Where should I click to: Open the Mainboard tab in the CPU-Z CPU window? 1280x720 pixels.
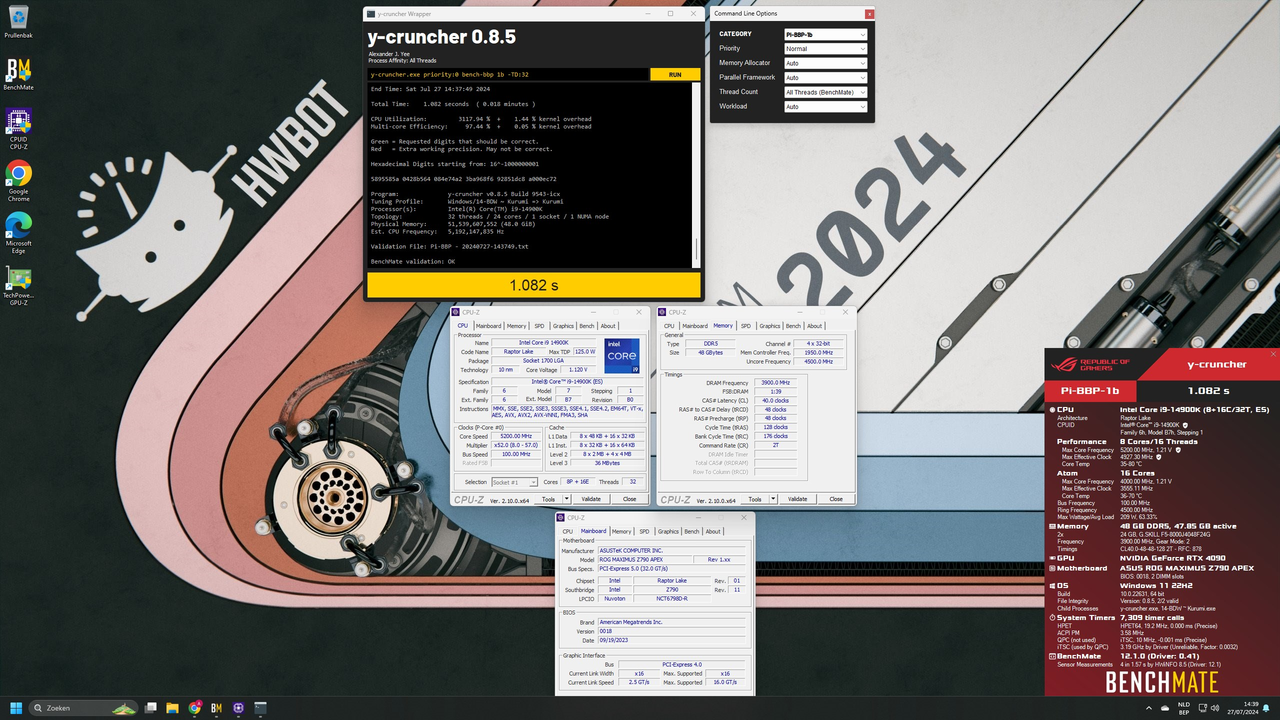(488, 326)
